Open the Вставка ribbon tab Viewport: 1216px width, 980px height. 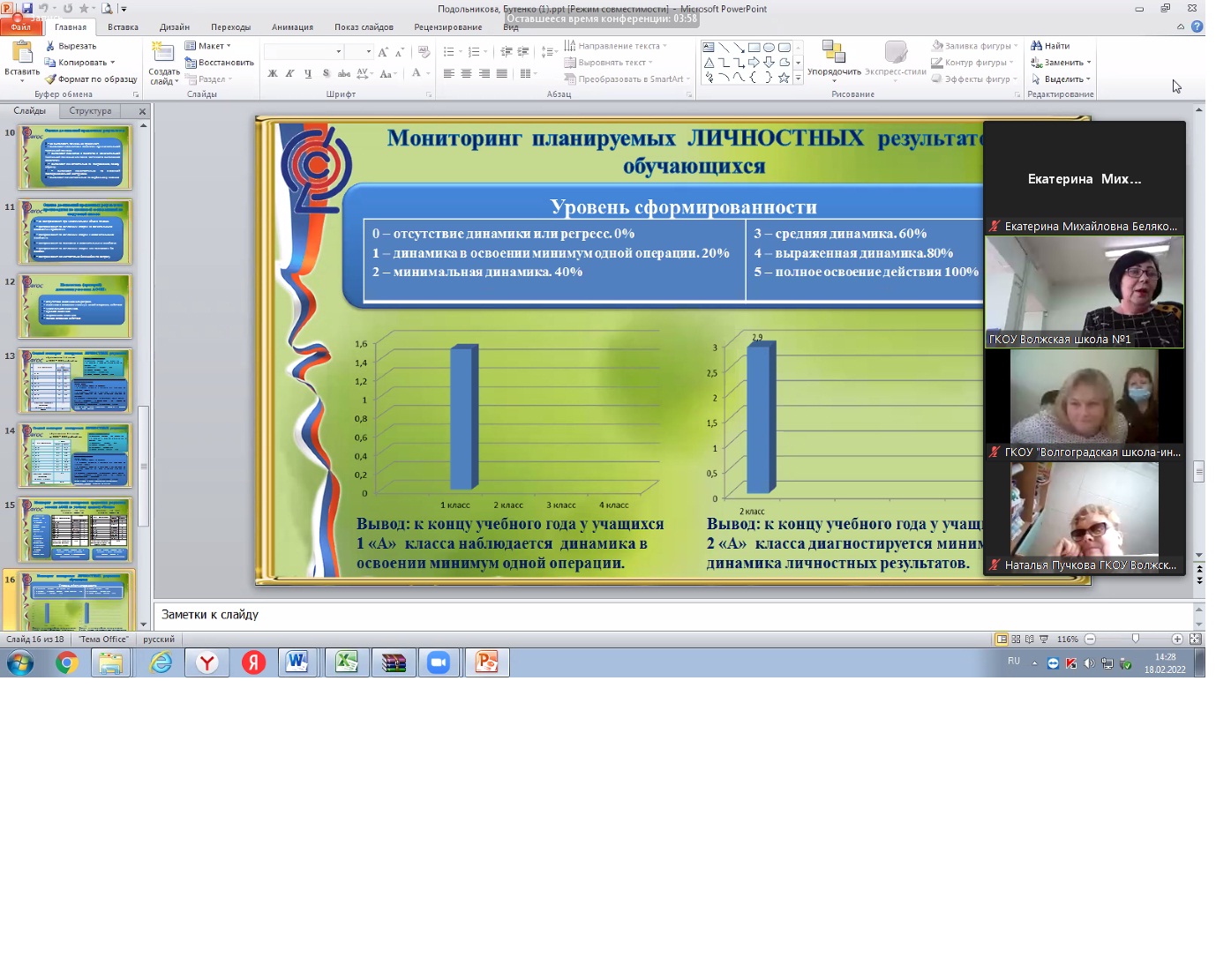pos(123,27)
